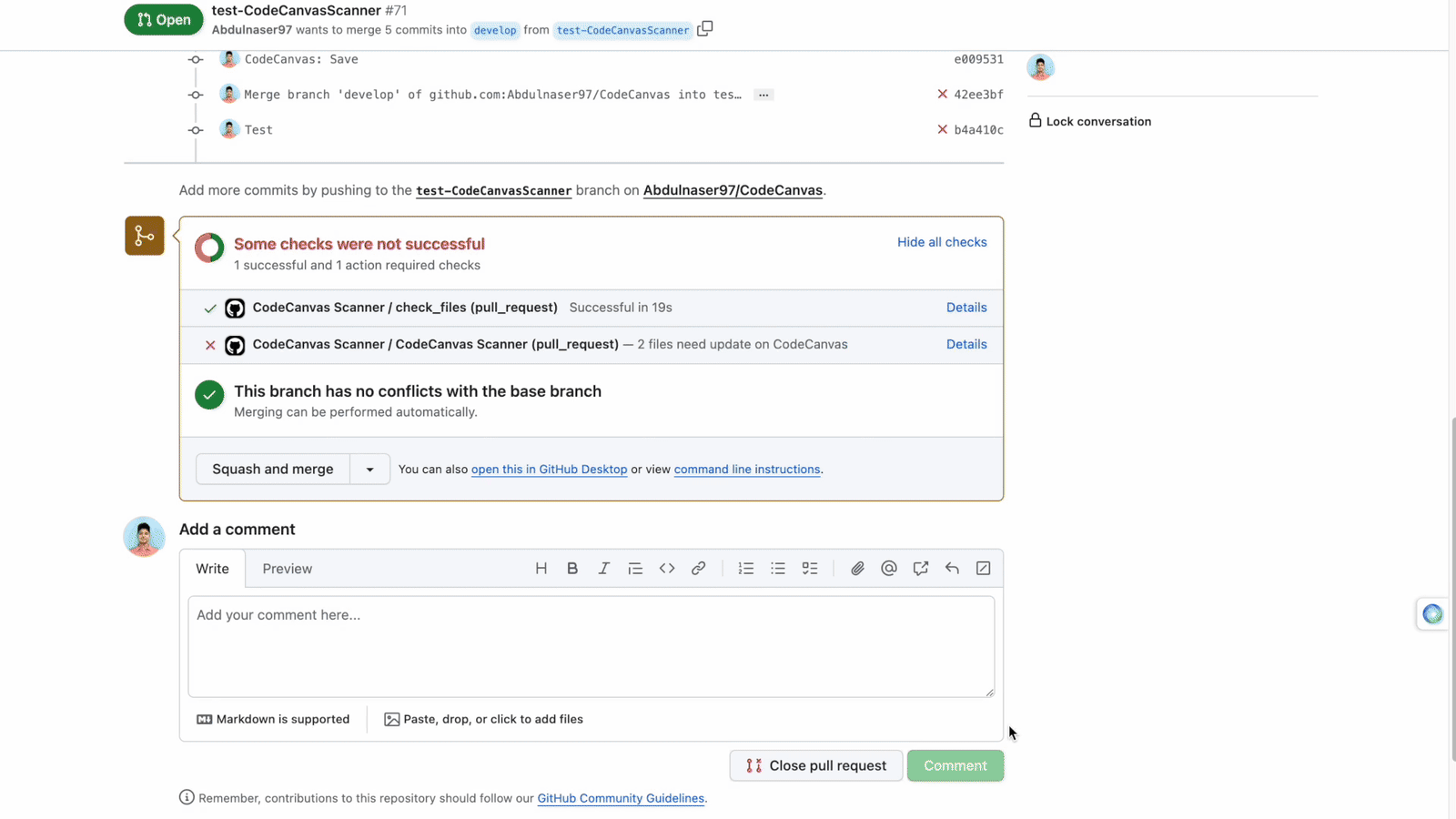
Task: Apply italic formatting
Action: pos(603,568)
